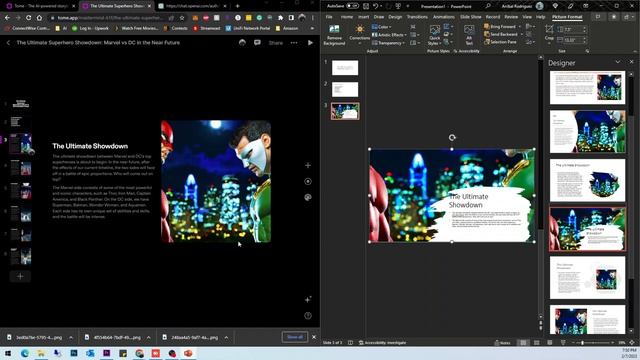The height and width of the screenshot is (360, 640).
Task: Open a new browser tab
Action: [238, 6]
